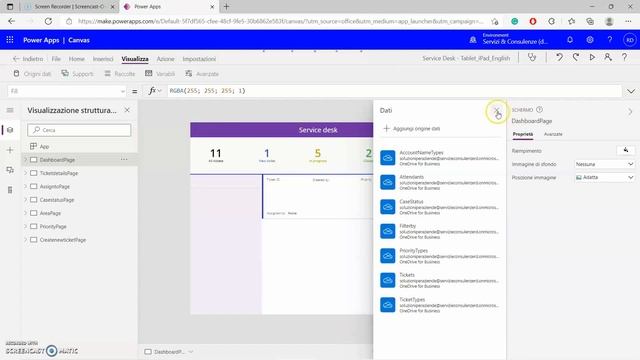Open the File menu
The width and height of the screenshot is (640, 360).
[56, 59]
